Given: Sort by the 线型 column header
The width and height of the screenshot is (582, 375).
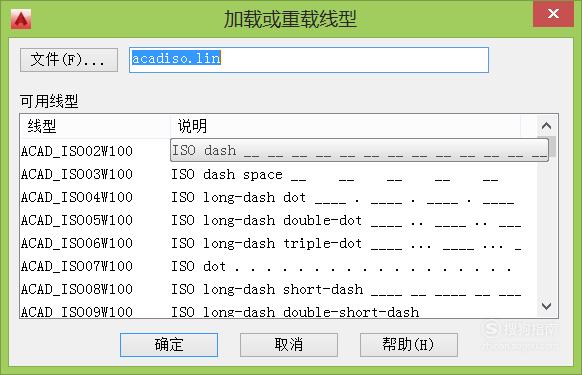Looking at the screenshot, I should click(x=95, y=126).
